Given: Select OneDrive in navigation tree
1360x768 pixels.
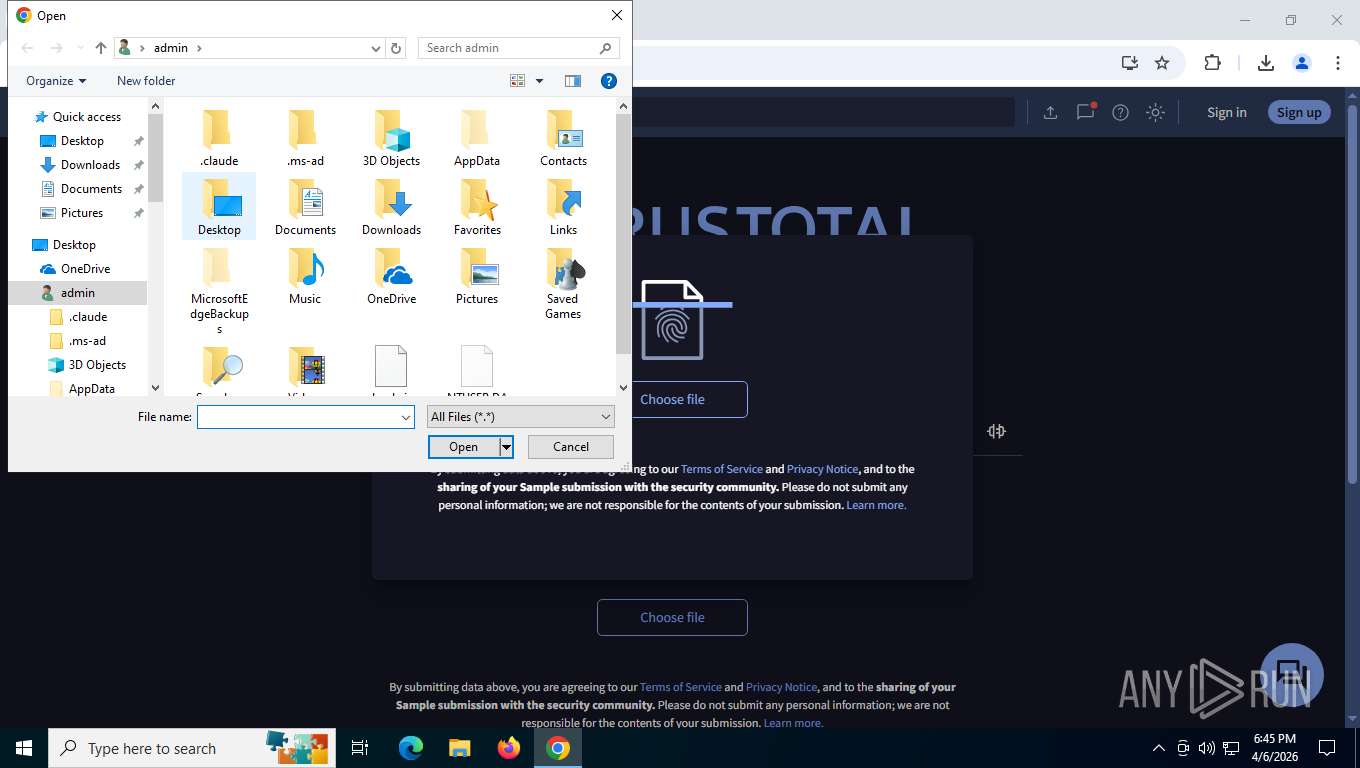Looking at the screenshot, I should tap(85, 269).
